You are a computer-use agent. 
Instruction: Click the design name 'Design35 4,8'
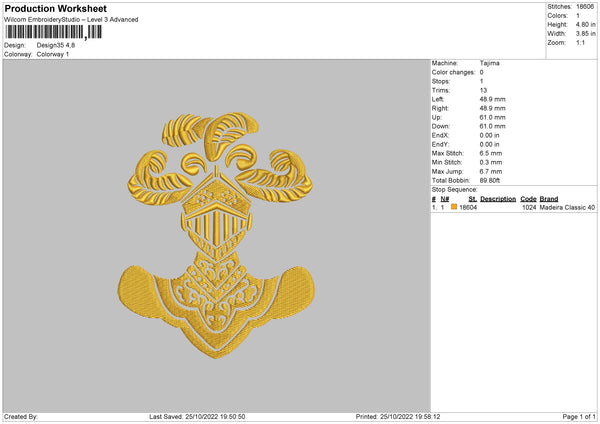pos(56,45)
